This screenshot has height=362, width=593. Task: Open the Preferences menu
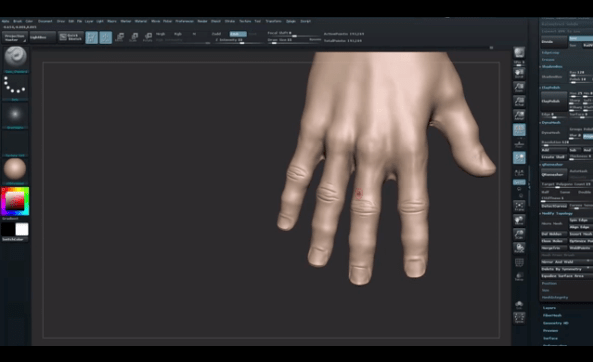pos(185,21)
